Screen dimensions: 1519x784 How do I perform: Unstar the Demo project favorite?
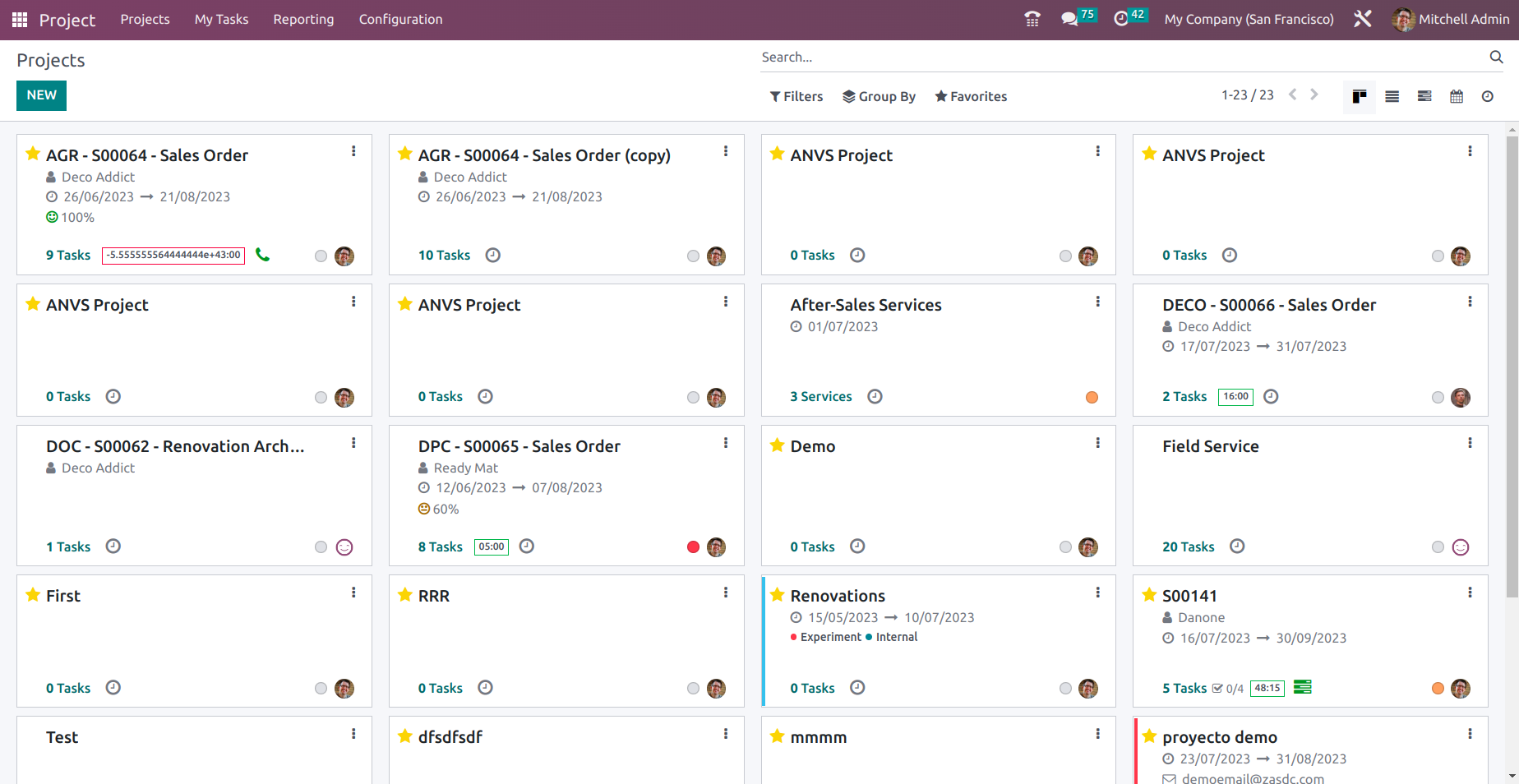(x=777, y=445)
